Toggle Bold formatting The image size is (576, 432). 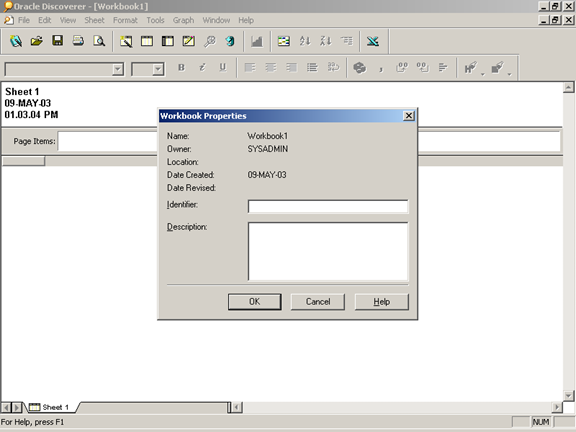pos(181,68)
